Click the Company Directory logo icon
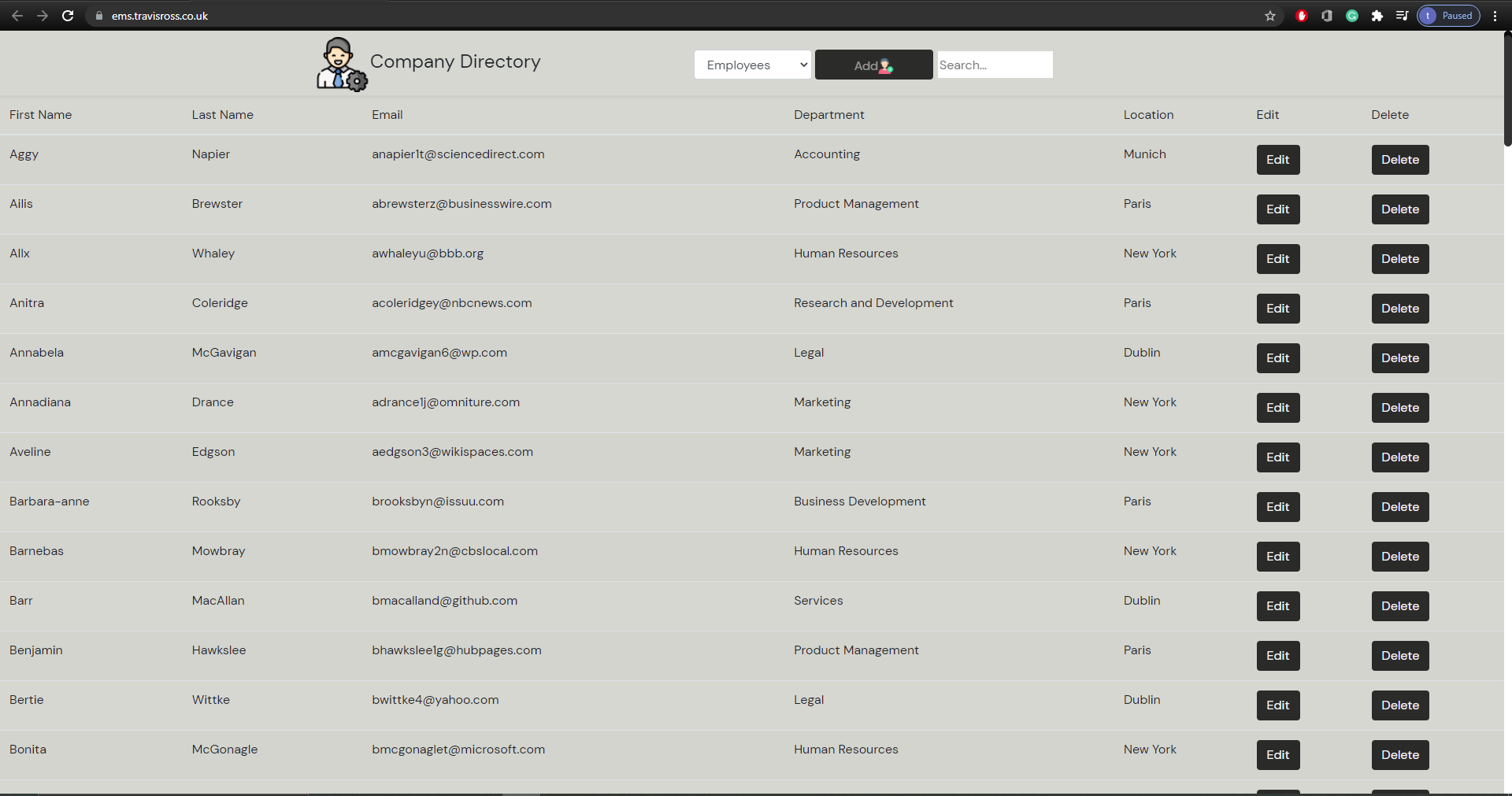1512x796 pixels. (x=341, y=65)
